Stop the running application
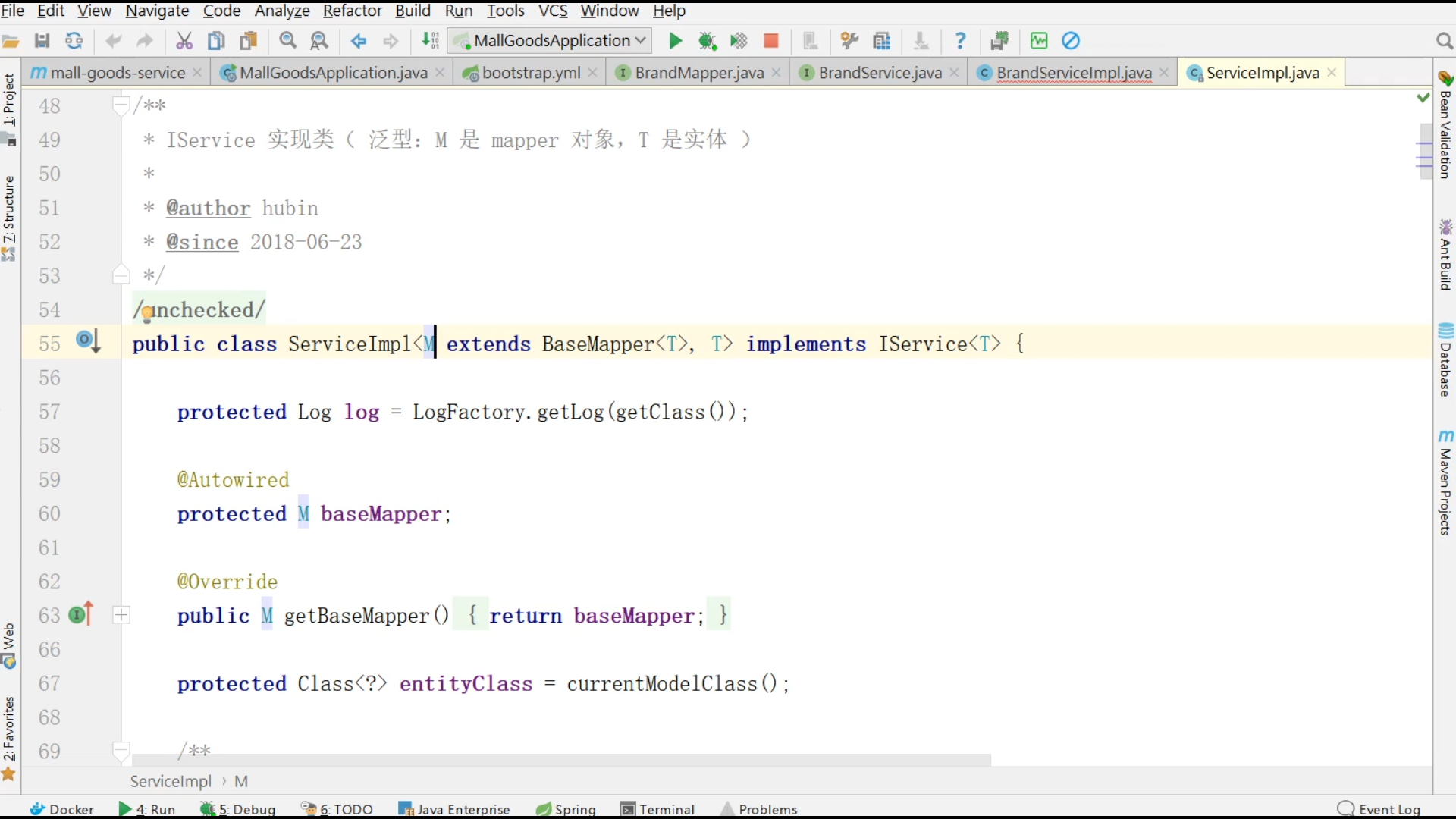 pyautogui.click(x=771, y=40)
